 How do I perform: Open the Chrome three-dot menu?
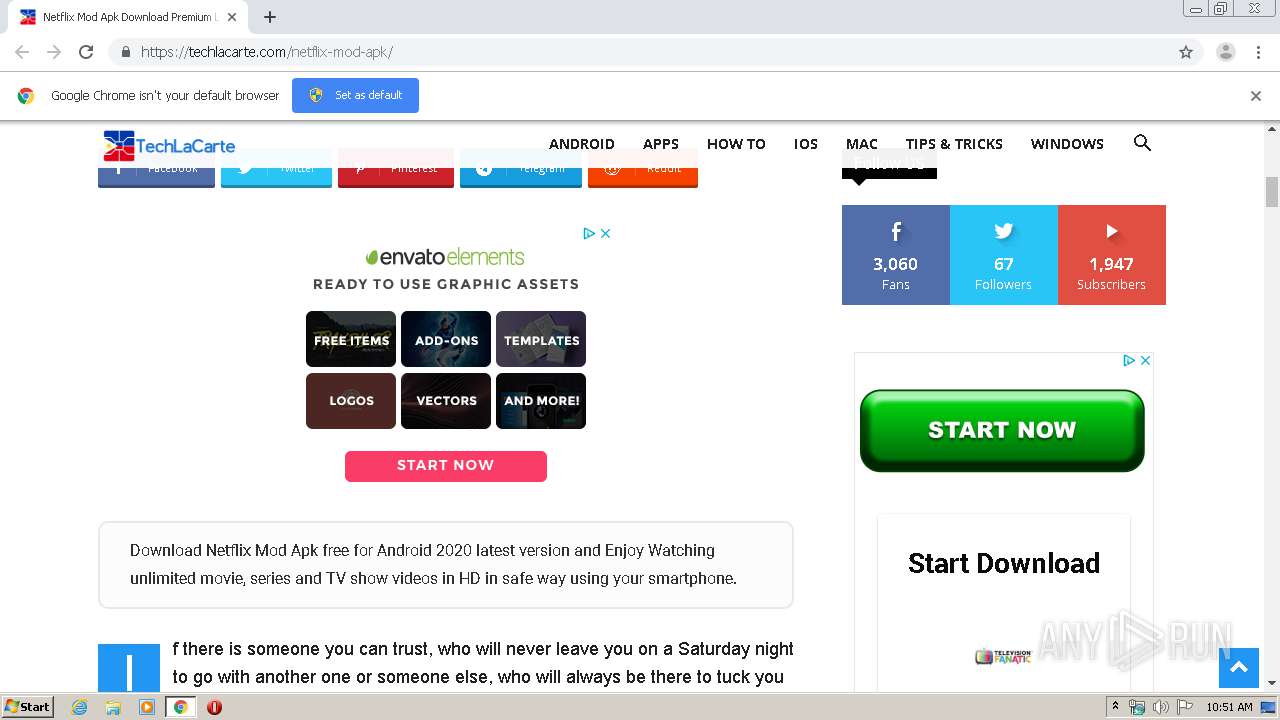pos(1258,52)
